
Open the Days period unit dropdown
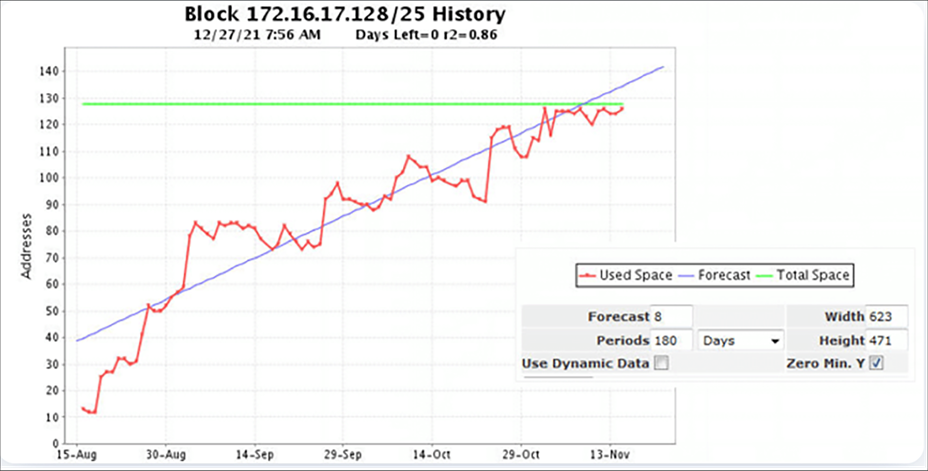click(x=741, y=341)
